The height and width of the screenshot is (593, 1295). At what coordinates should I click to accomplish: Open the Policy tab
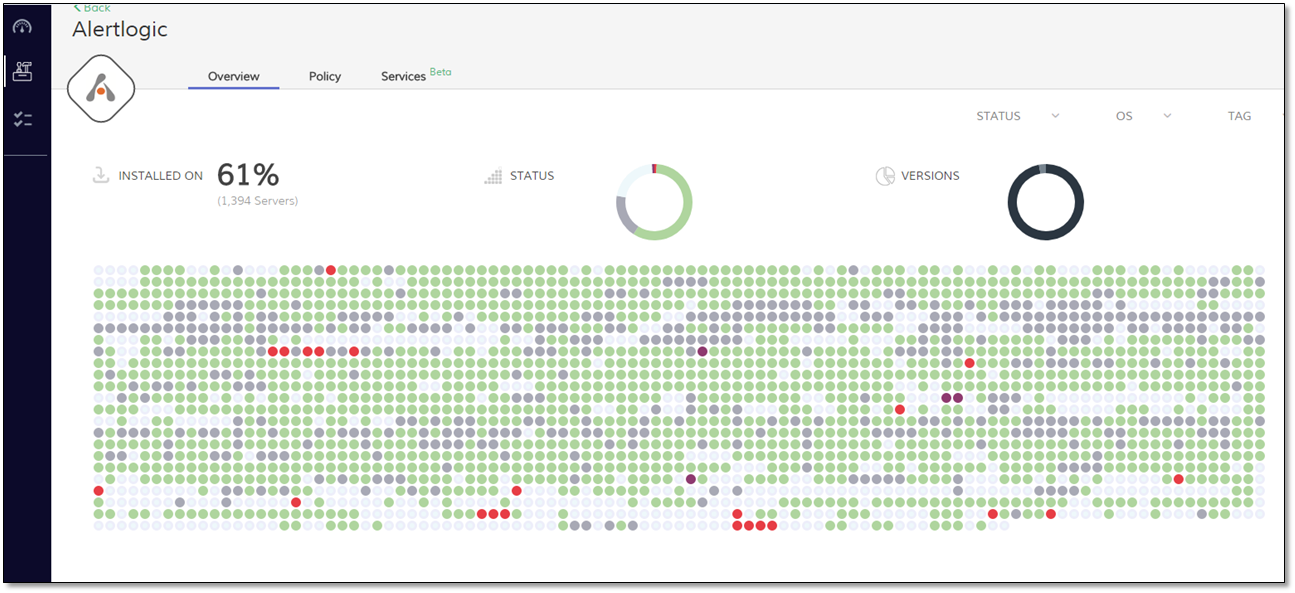(x=325, y=76)
